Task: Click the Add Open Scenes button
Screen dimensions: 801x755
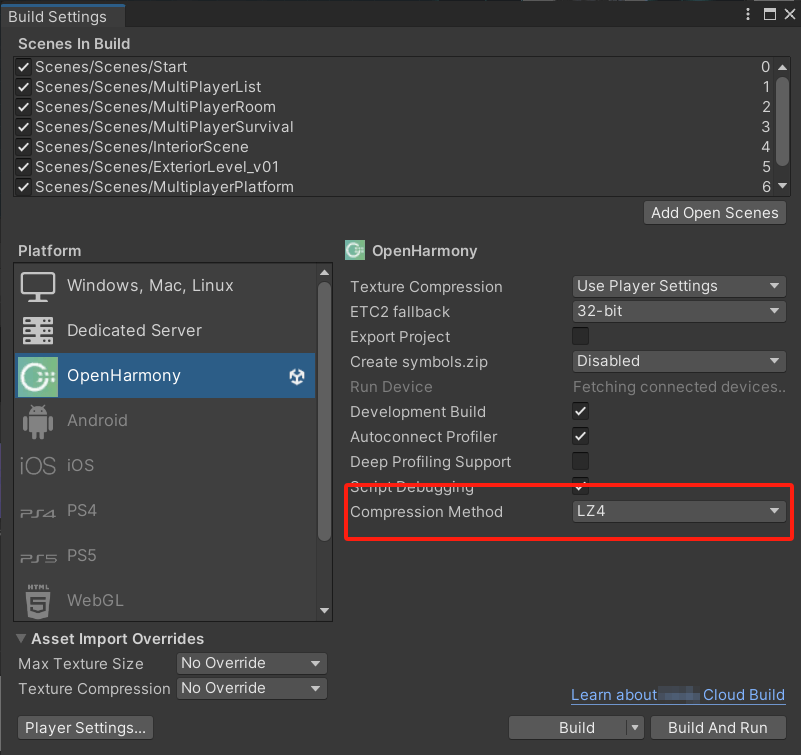Action: pos(714,213)
